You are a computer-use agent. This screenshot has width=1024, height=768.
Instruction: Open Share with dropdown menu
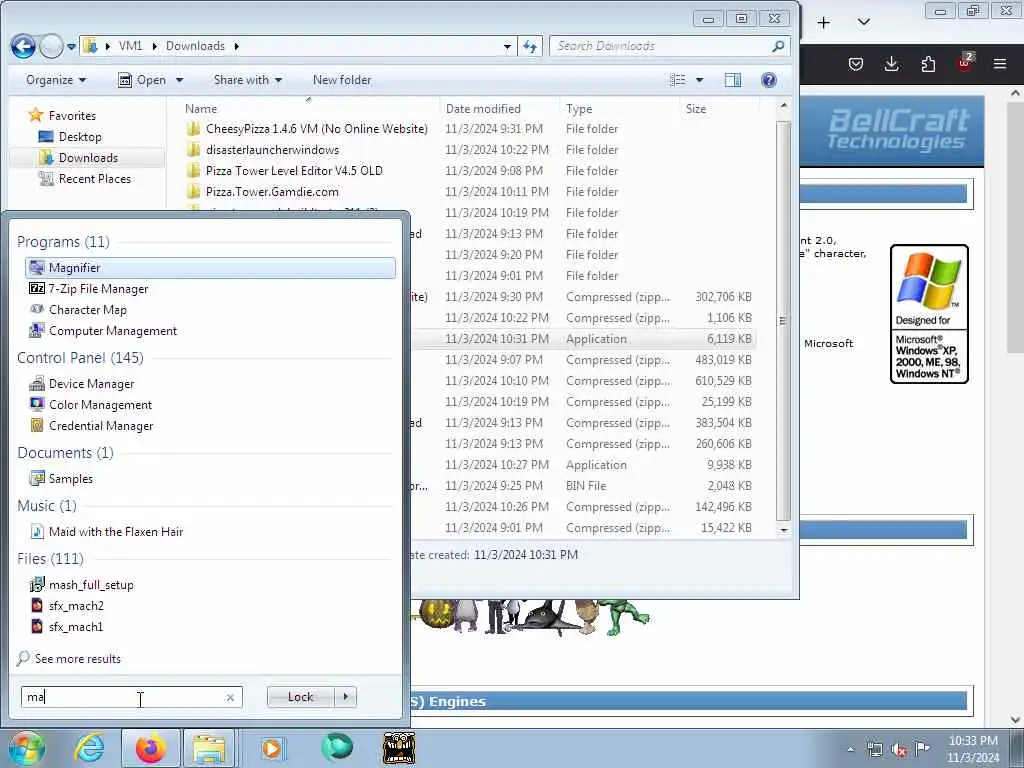pos(248,80)
